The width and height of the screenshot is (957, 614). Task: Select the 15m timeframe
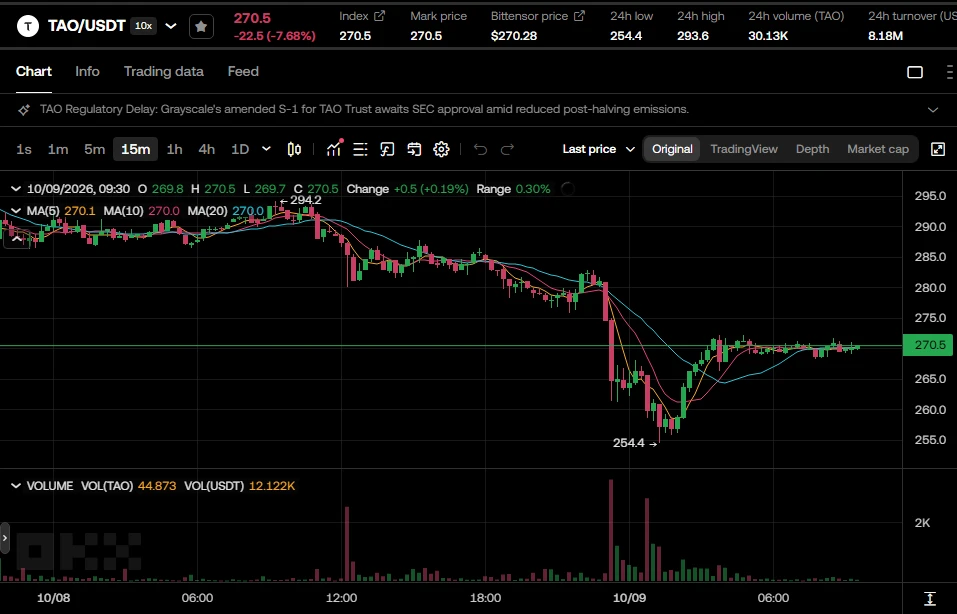135,150
